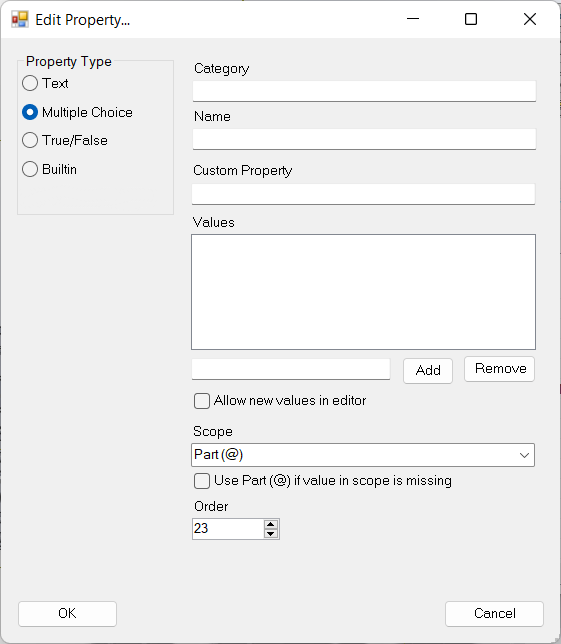Screen dimensions: 561x644
Task: Click the Custom Property text box
Action: (x=363, y=194)
